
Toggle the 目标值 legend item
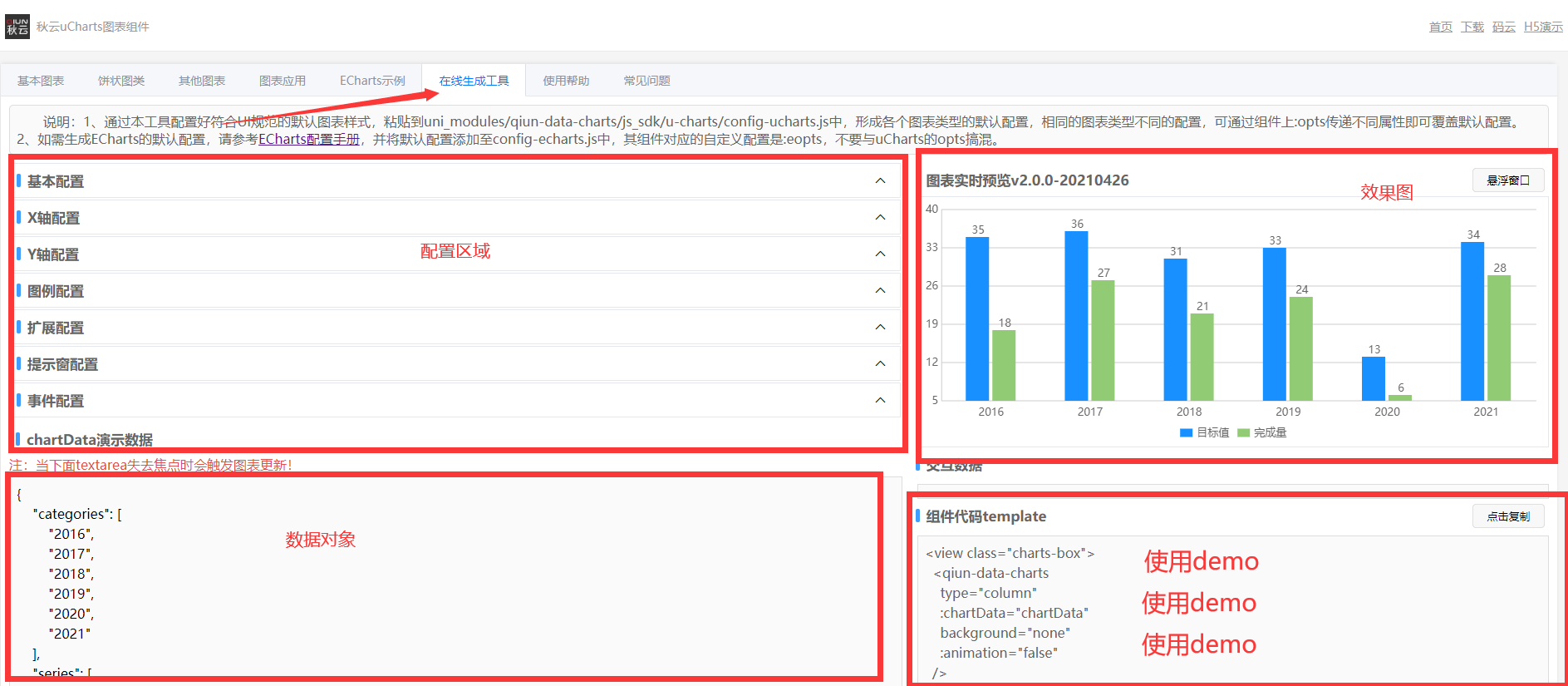[1204, 432]
